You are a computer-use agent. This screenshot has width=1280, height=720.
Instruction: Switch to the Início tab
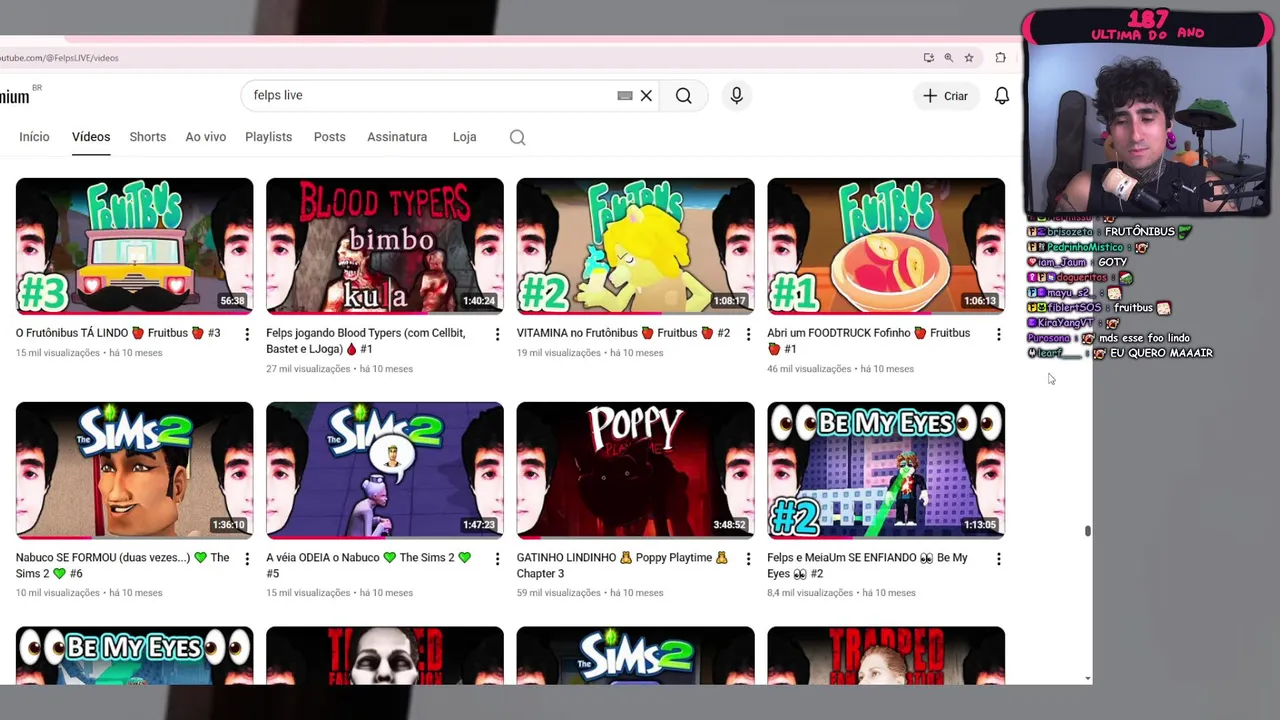(x=34, y=137)
